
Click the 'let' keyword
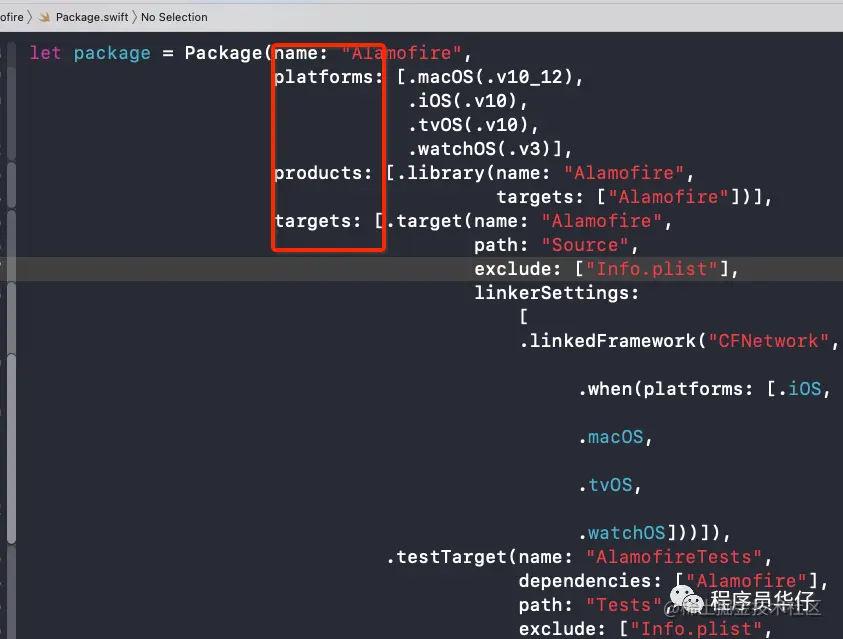45,53
